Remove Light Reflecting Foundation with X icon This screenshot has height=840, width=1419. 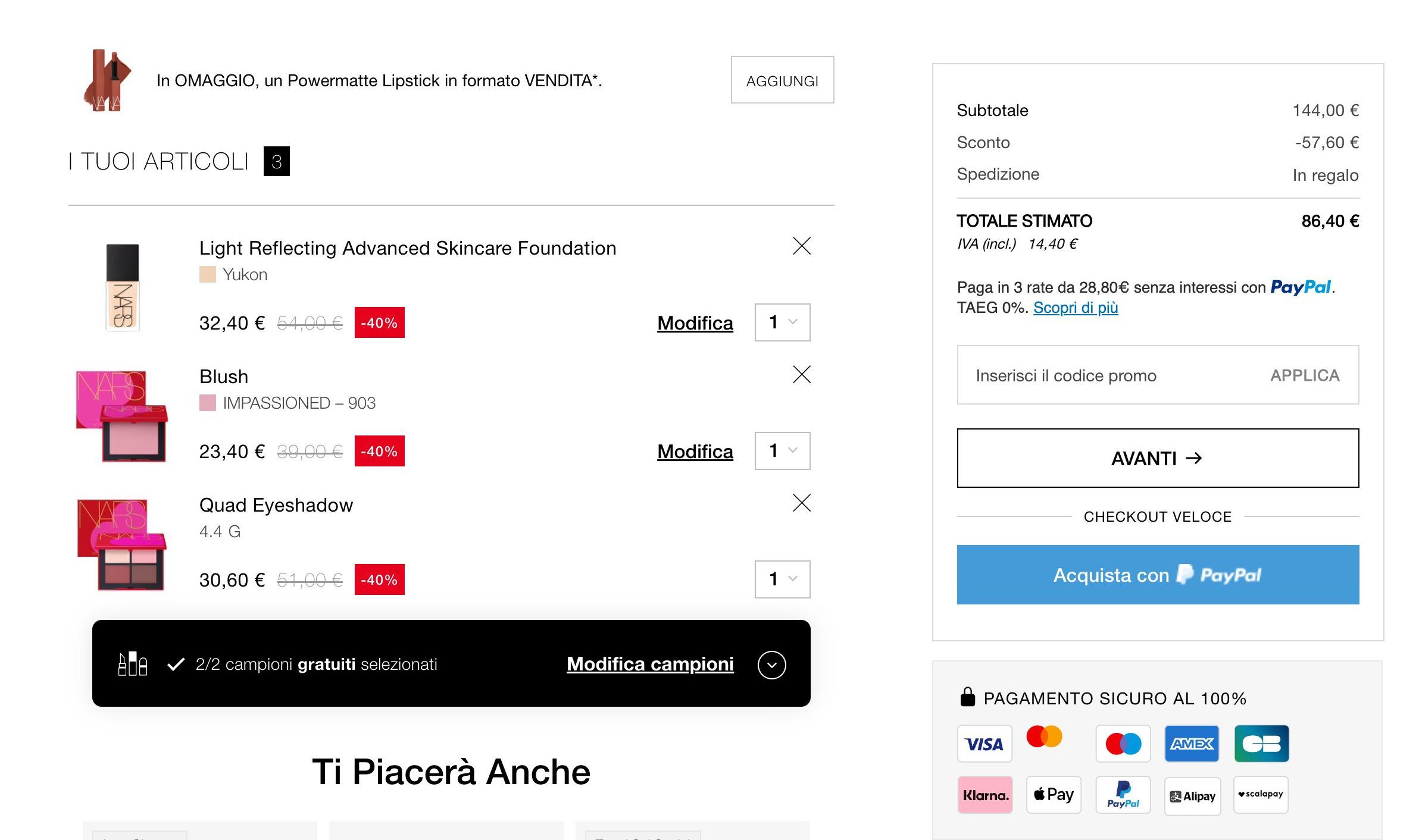point(802,246)
